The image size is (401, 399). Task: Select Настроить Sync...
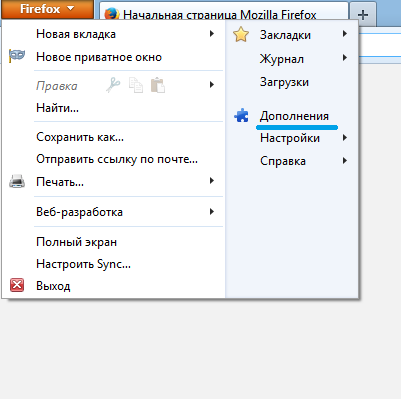point(83,264)
